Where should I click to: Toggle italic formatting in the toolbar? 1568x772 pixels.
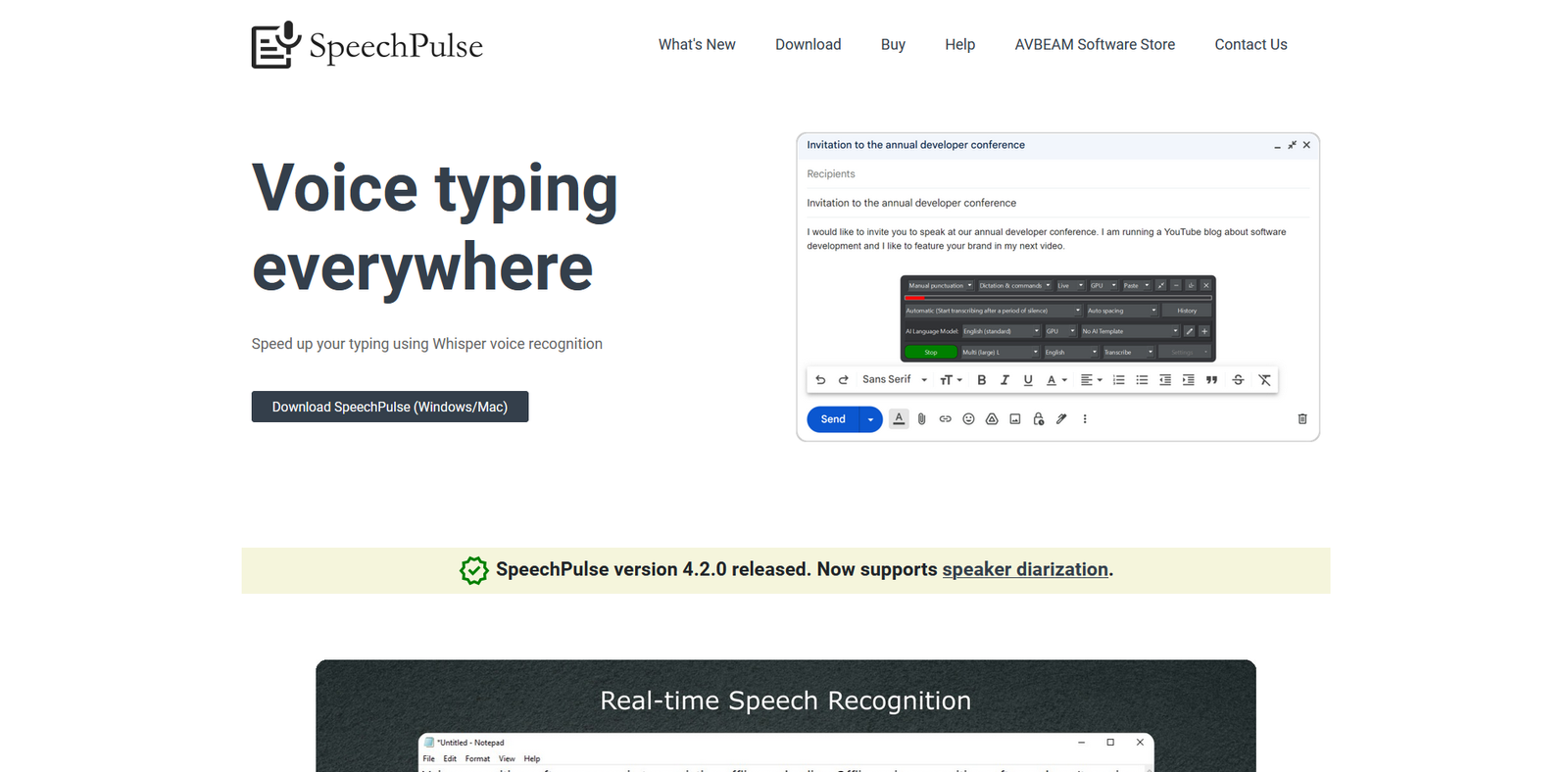click(x=1004, y=380)
